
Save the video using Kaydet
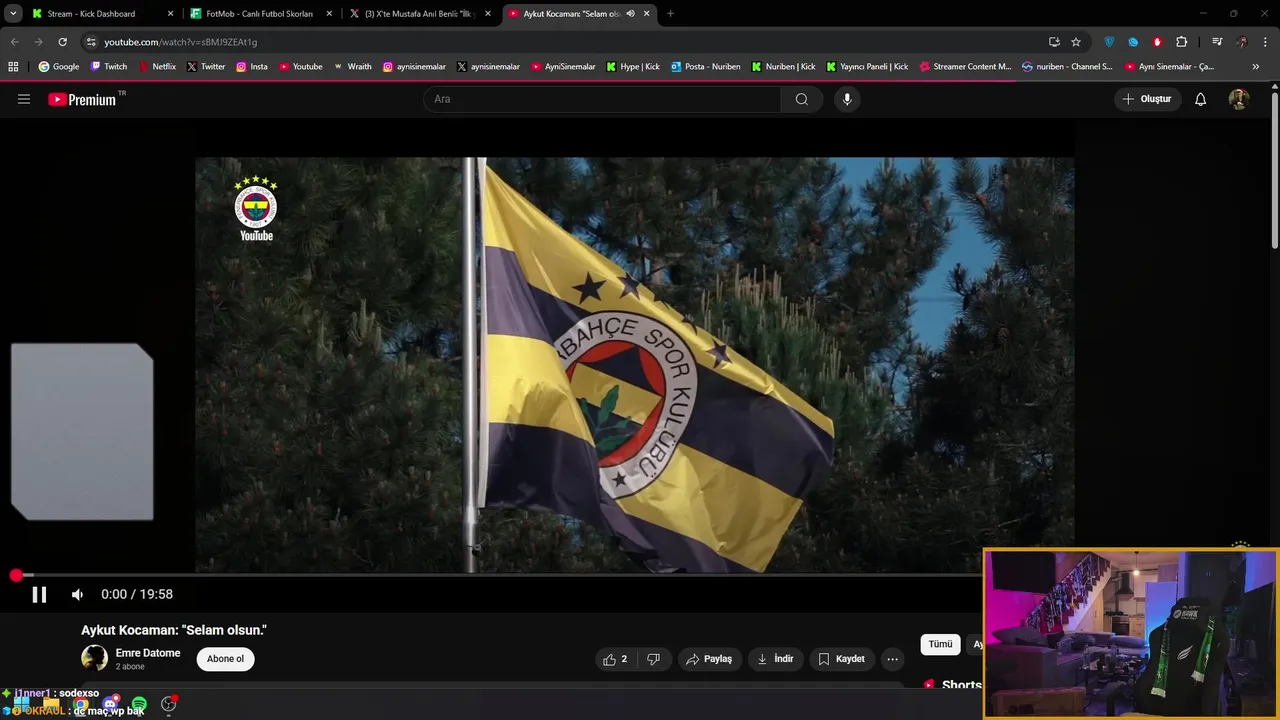coord(841,659)
